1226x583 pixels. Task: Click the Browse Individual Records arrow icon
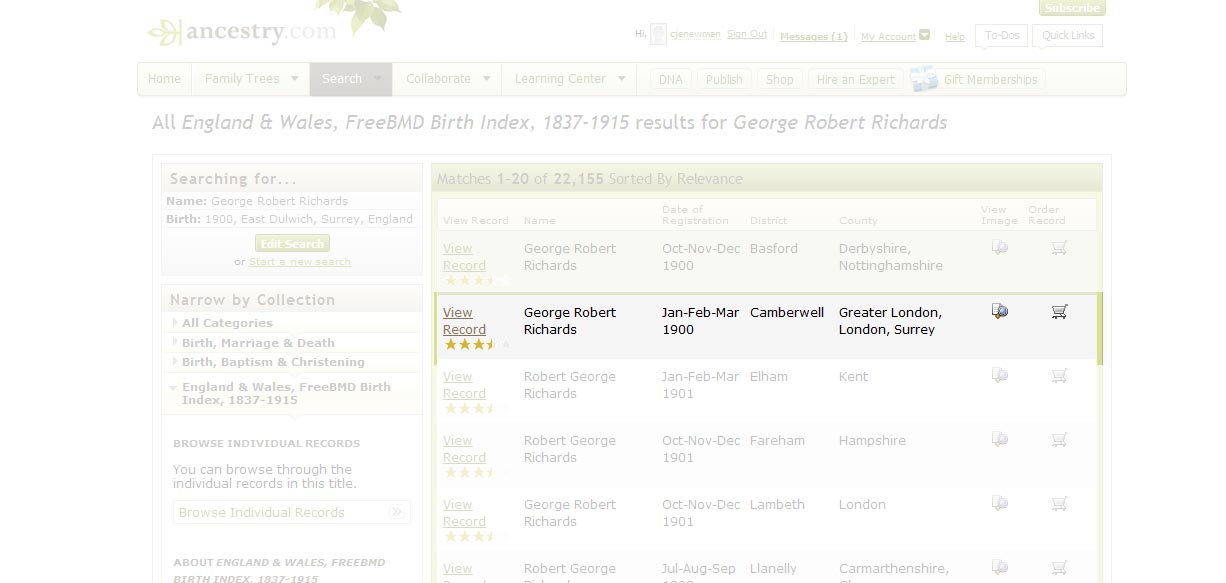pyautogui.click(x=397, y=512)
